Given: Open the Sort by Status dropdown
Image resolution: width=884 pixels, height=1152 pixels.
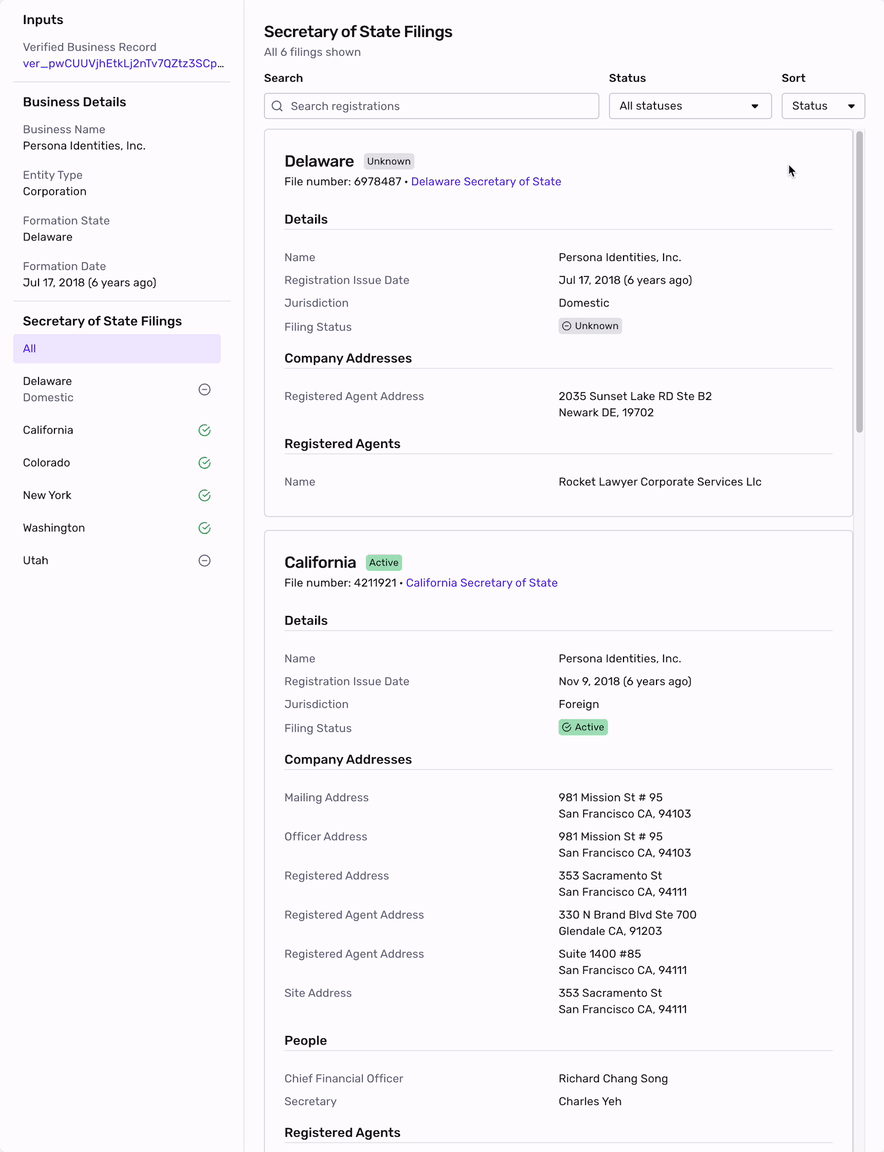Looking at the screenshot, I should tap(823, 106).
